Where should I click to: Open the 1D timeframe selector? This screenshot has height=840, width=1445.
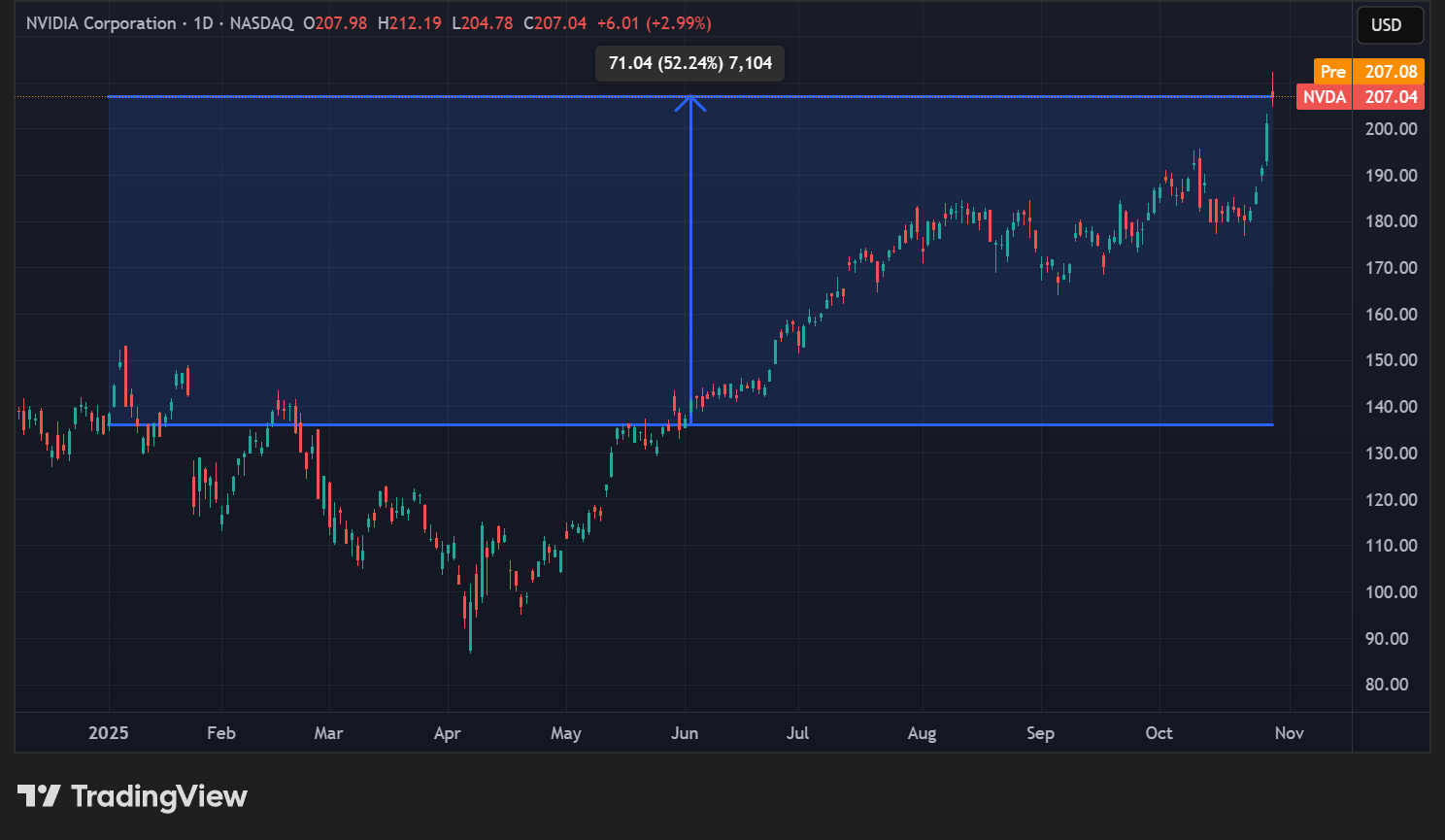tap(200, 22)
